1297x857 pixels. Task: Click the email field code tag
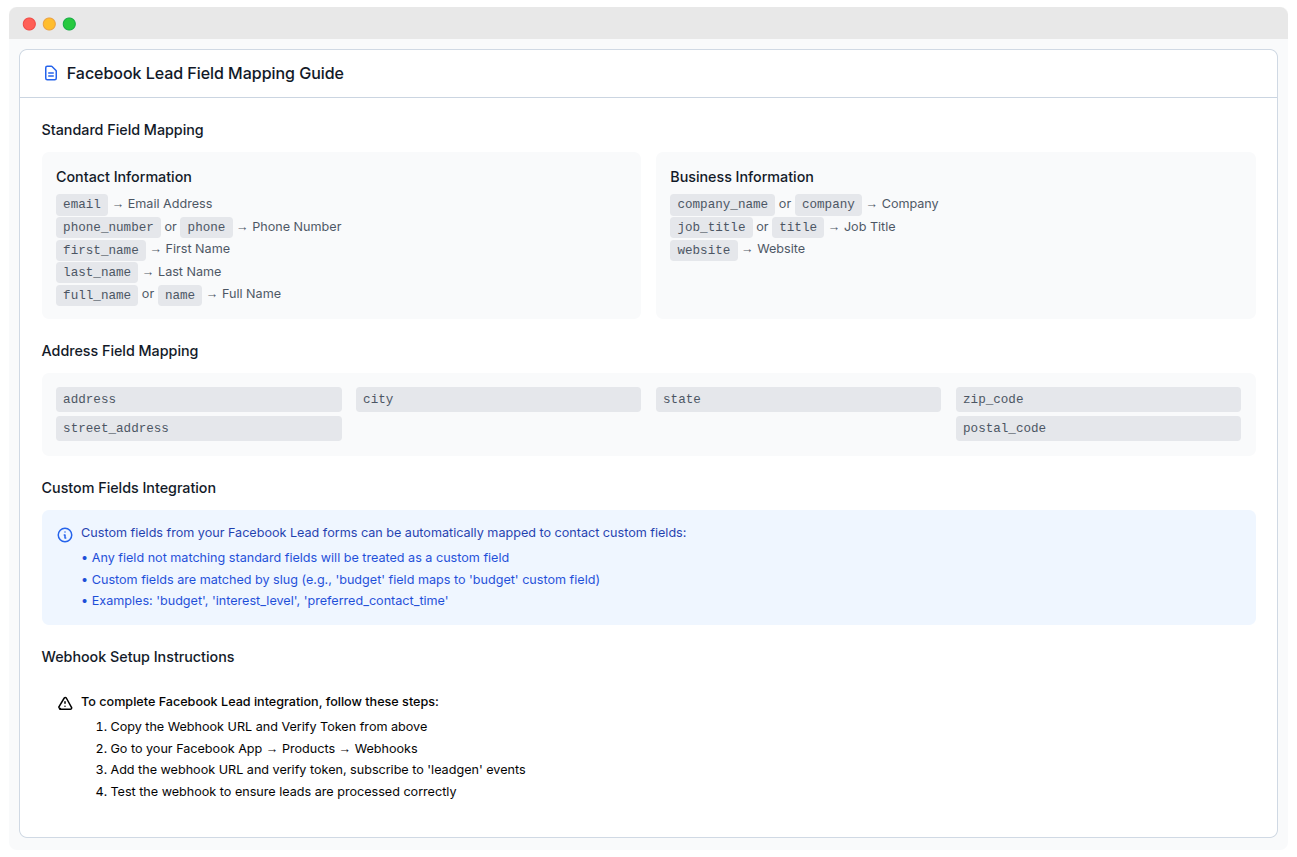tap(82, 204)
